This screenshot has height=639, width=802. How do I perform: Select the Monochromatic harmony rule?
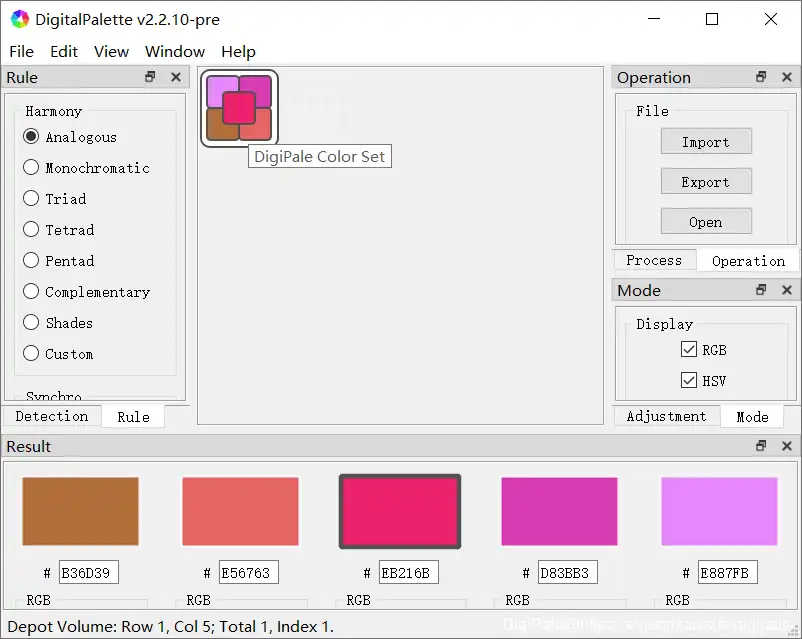32,168
